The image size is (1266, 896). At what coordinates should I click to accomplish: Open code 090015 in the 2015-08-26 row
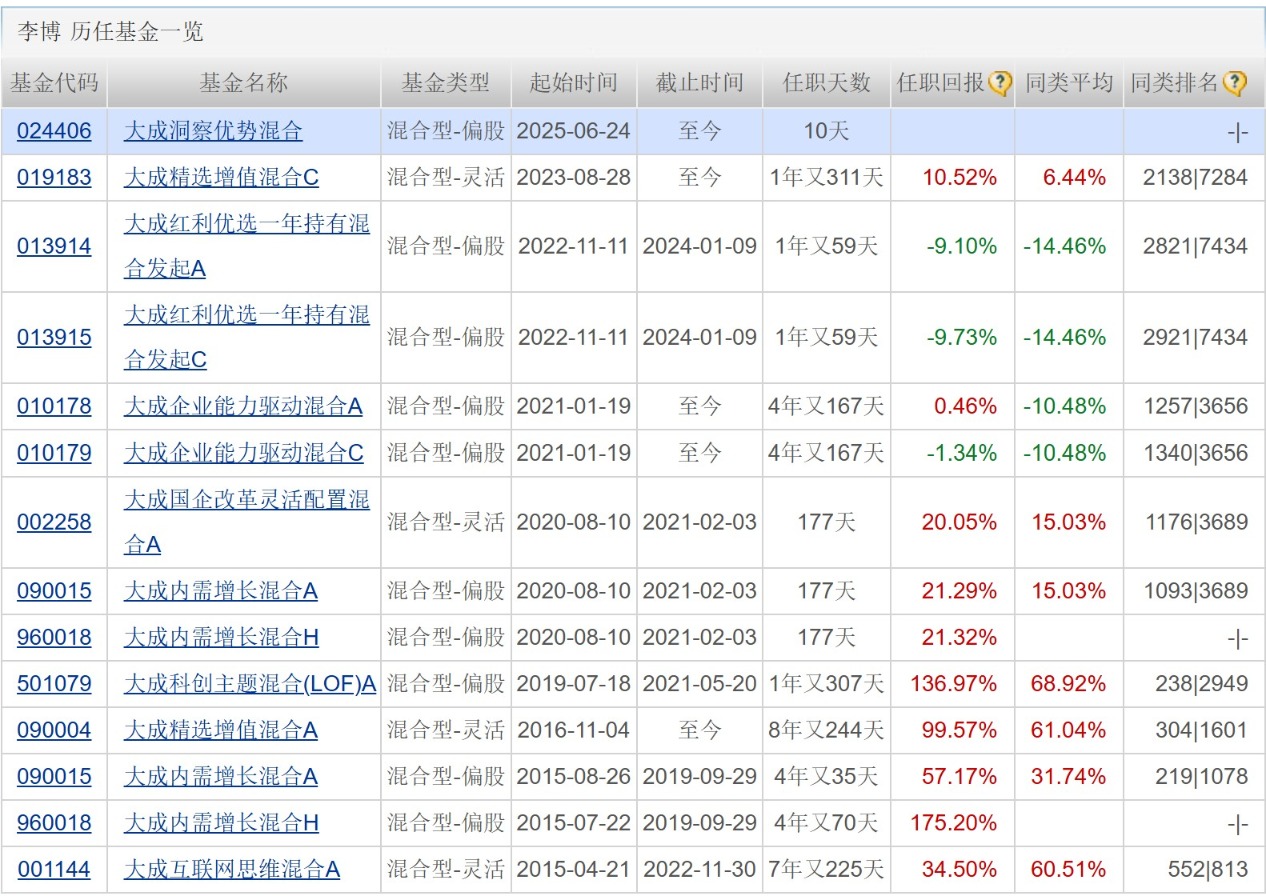pos(54,777)
